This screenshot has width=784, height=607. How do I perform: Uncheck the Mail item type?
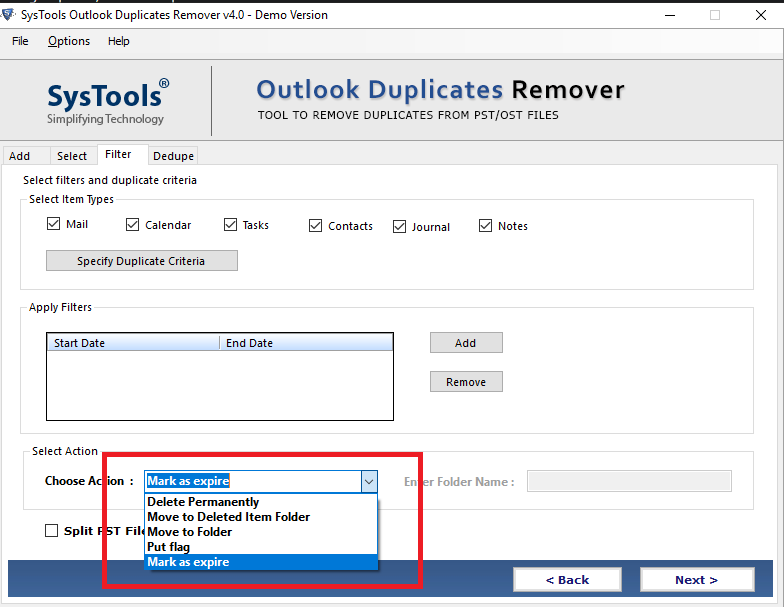pos(53,224)
